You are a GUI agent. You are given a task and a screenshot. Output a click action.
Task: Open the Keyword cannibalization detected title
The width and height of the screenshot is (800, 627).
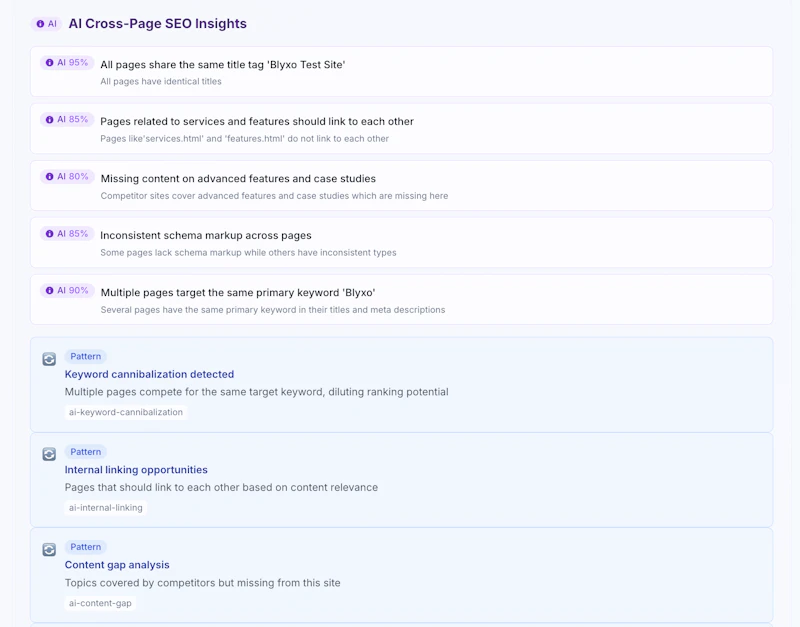149,374
